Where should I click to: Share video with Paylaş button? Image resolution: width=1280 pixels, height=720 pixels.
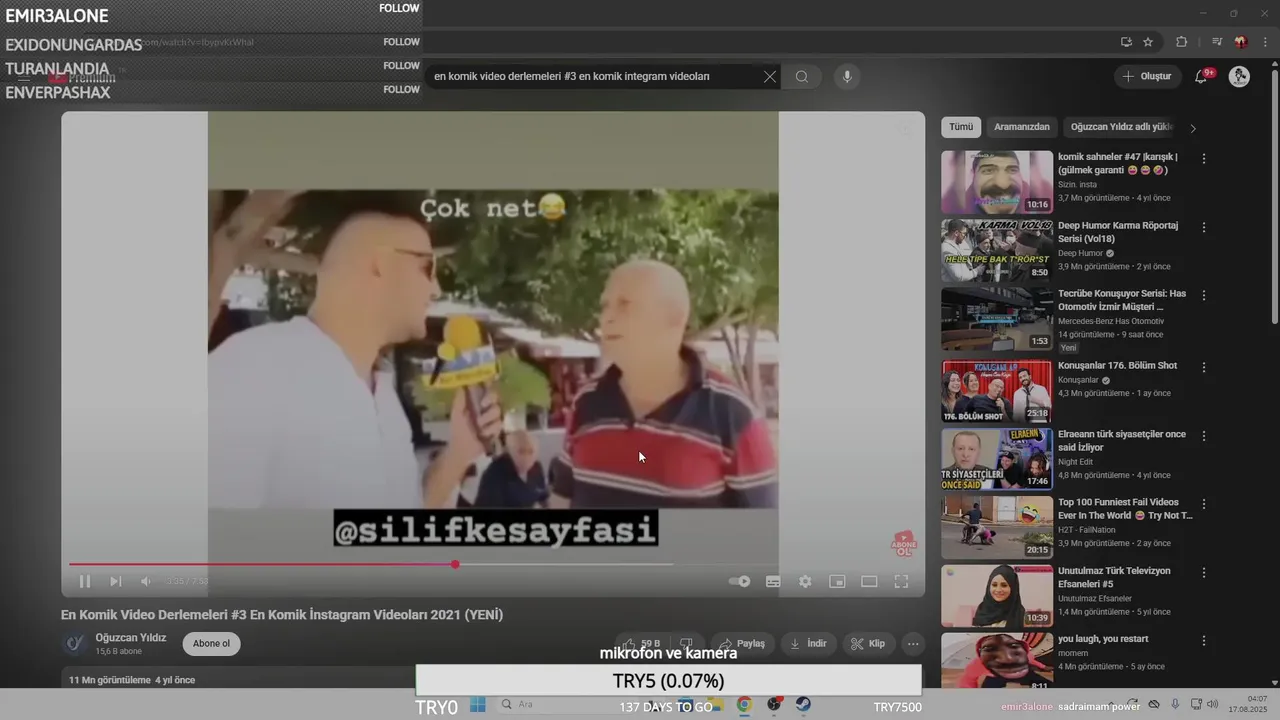[742, 644]
